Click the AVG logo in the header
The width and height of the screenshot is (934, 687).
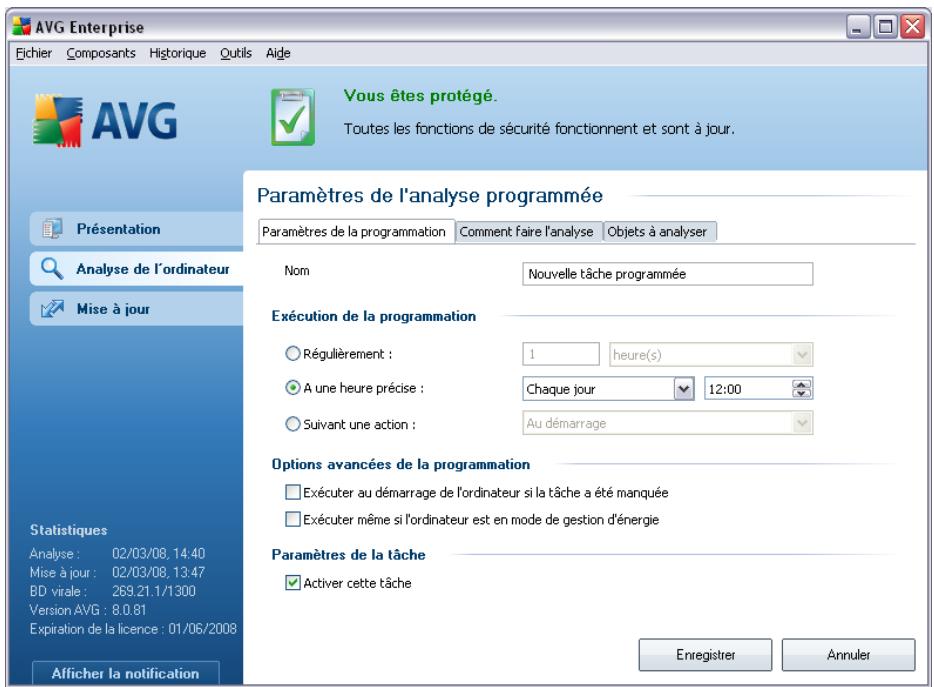coord(105,121)
